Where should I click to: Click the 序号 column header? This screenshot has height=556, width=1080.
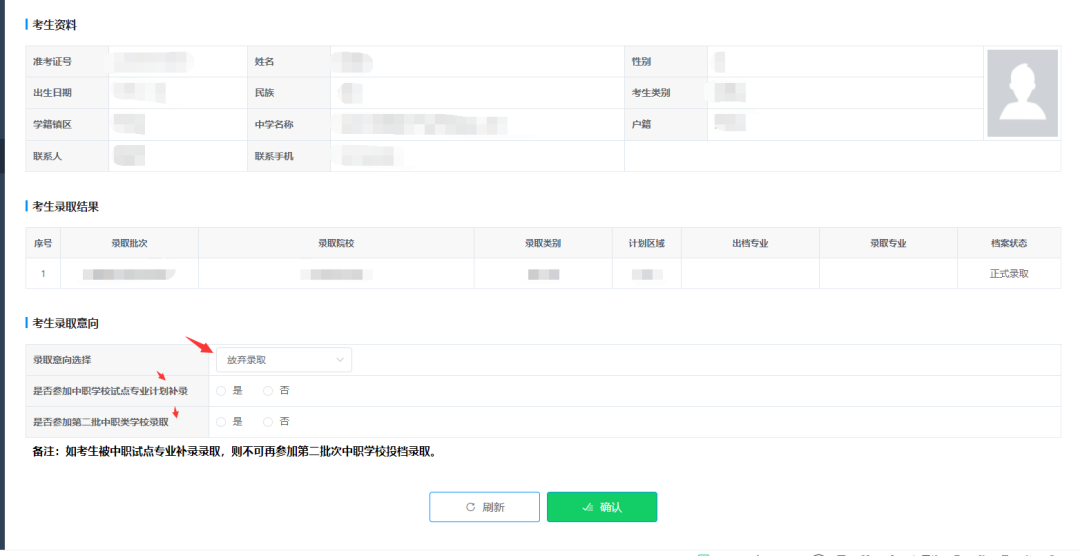point(42,243)
